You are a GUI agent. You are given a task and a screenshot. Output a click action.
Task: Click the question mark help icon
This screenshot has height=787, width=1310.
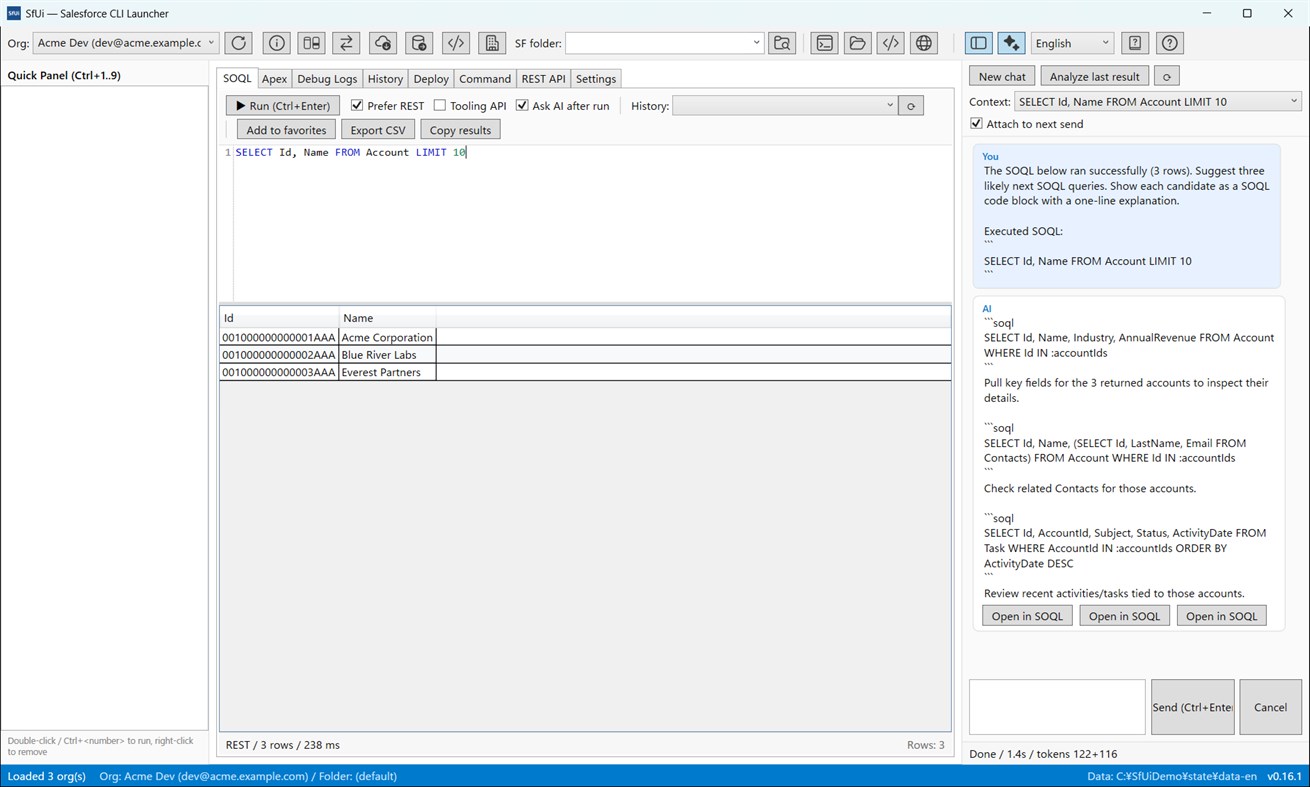point(1170,43)
